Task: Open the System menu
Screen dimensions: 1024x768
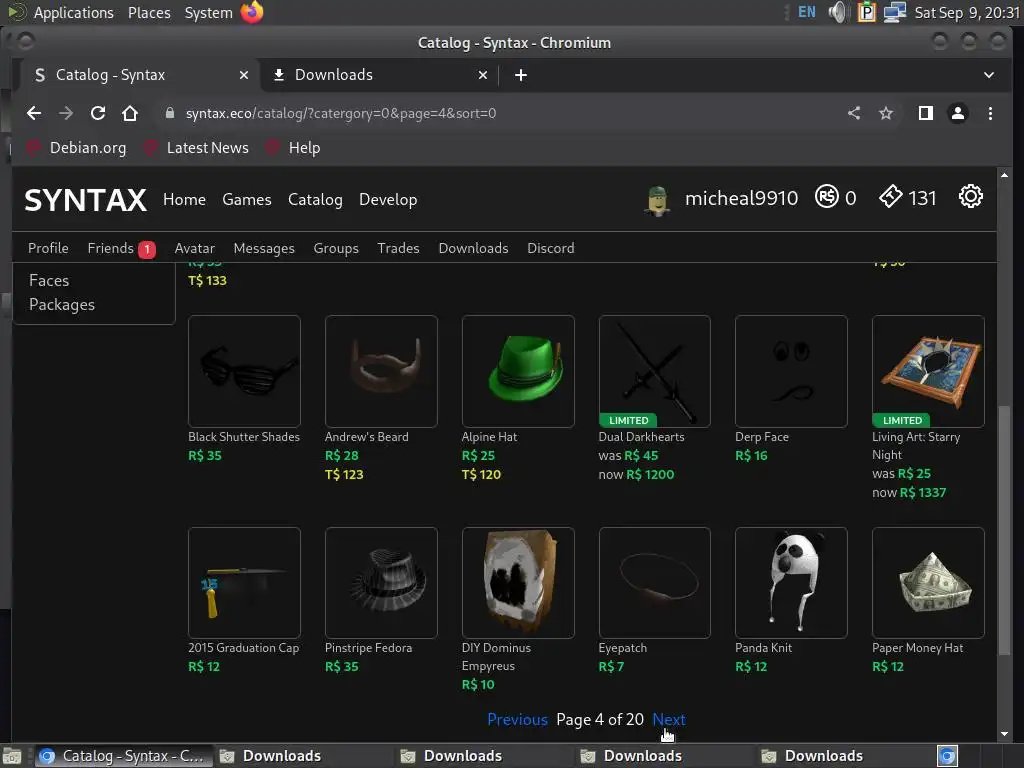Action: pyautogui.click(x=208, y=12)
